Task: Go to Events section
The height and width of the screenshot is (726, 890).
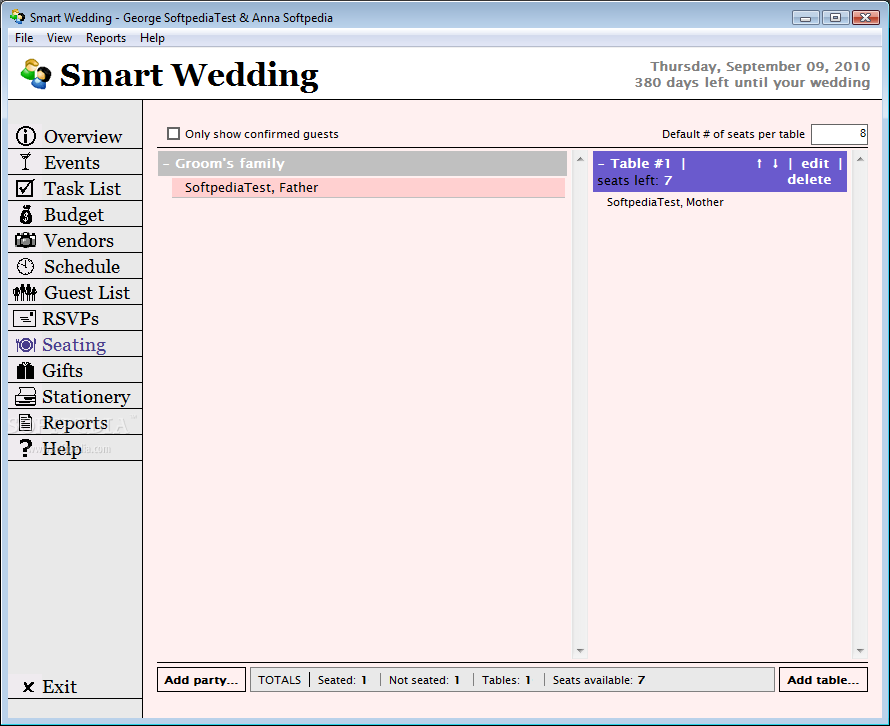Action: 72,162
